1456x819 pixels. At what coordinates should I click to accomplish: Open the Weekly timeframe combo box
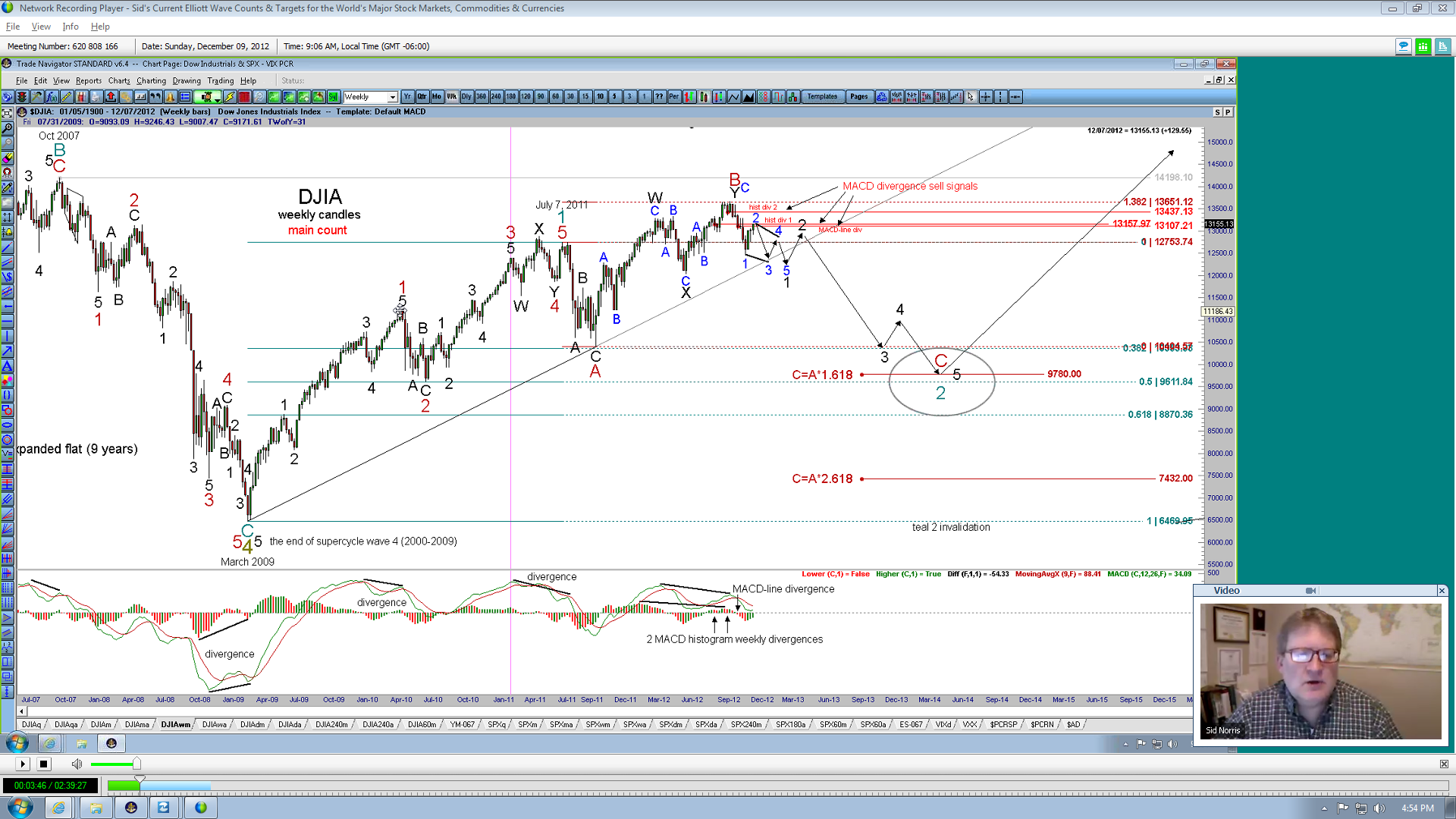click(x=370, y=97)
